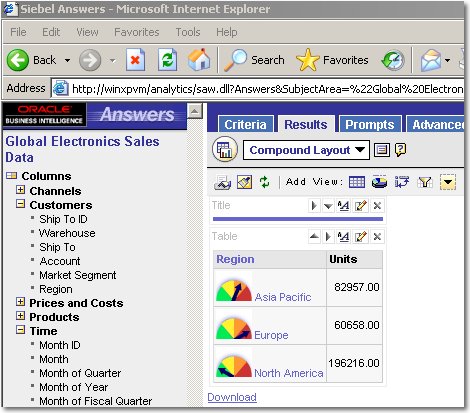The width and height of the screenshot is (470, 413).
Task: Expand the Channels folder
Action: (21, 190)
